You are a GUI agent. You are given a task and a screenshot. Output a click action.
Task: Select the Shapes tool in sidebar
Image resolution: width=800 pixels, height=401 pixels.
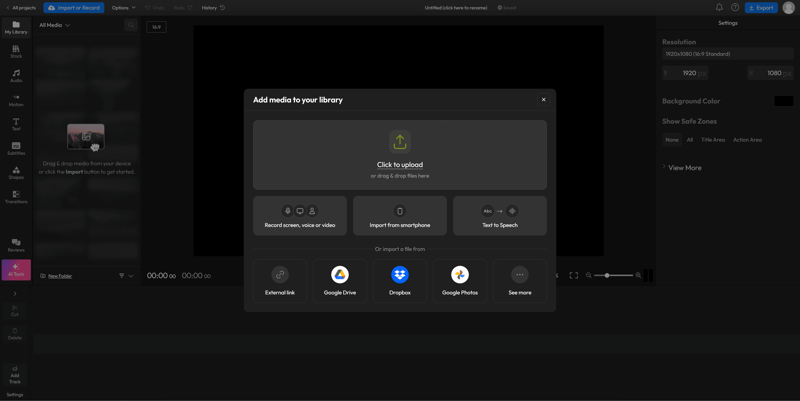(x=16, y=173)
